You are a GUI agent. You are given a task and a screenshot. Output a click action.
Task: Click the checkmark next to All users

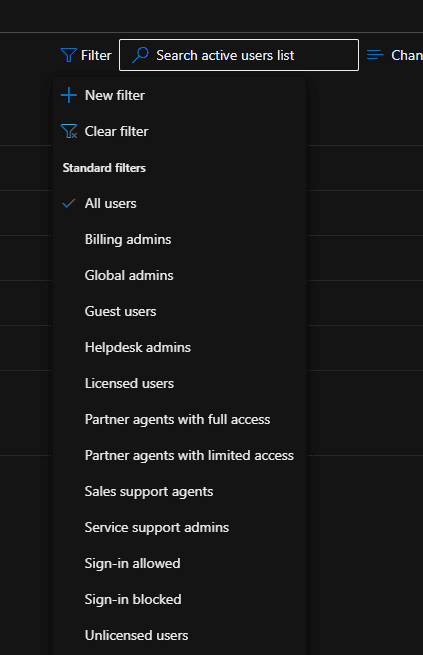(x=68, y=203)
